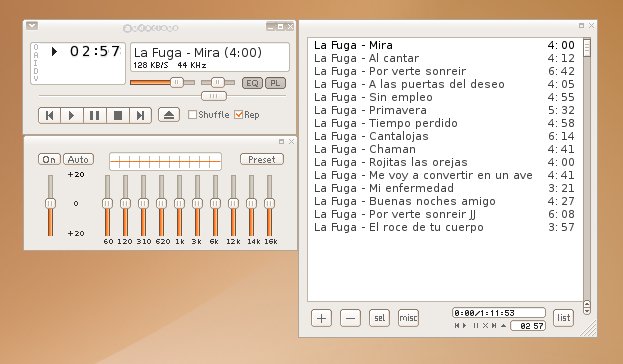Click the equalizer frequency graph display

165,162
